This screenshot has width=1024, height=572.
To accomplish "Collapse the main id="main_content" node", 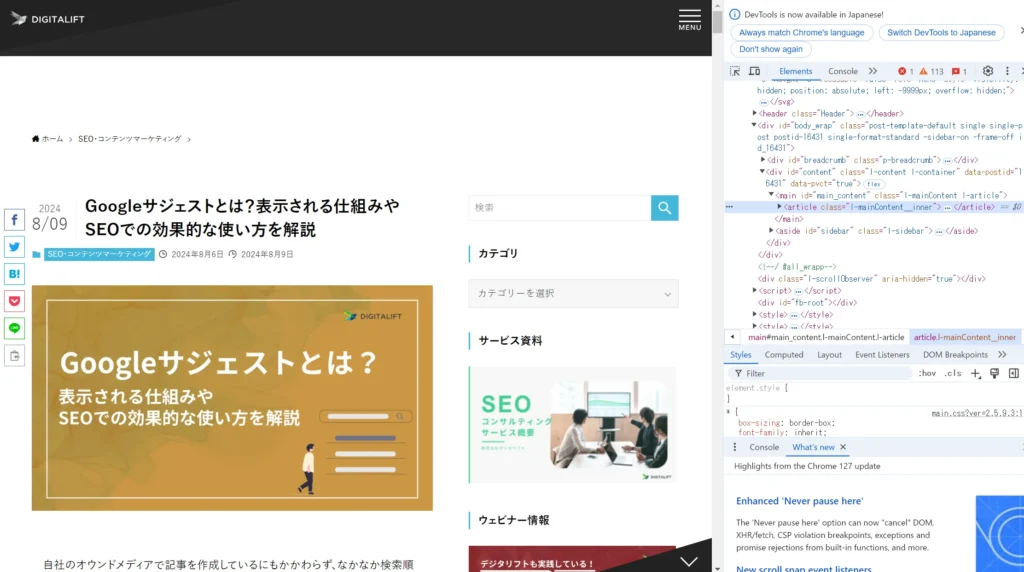I will (771, 195).
